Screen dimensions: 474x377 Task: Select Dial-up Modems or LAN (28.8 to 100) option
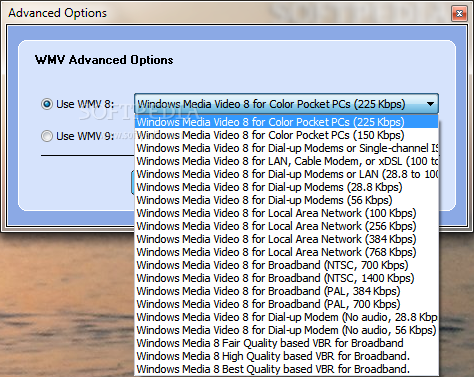click(x=286, y=174)
